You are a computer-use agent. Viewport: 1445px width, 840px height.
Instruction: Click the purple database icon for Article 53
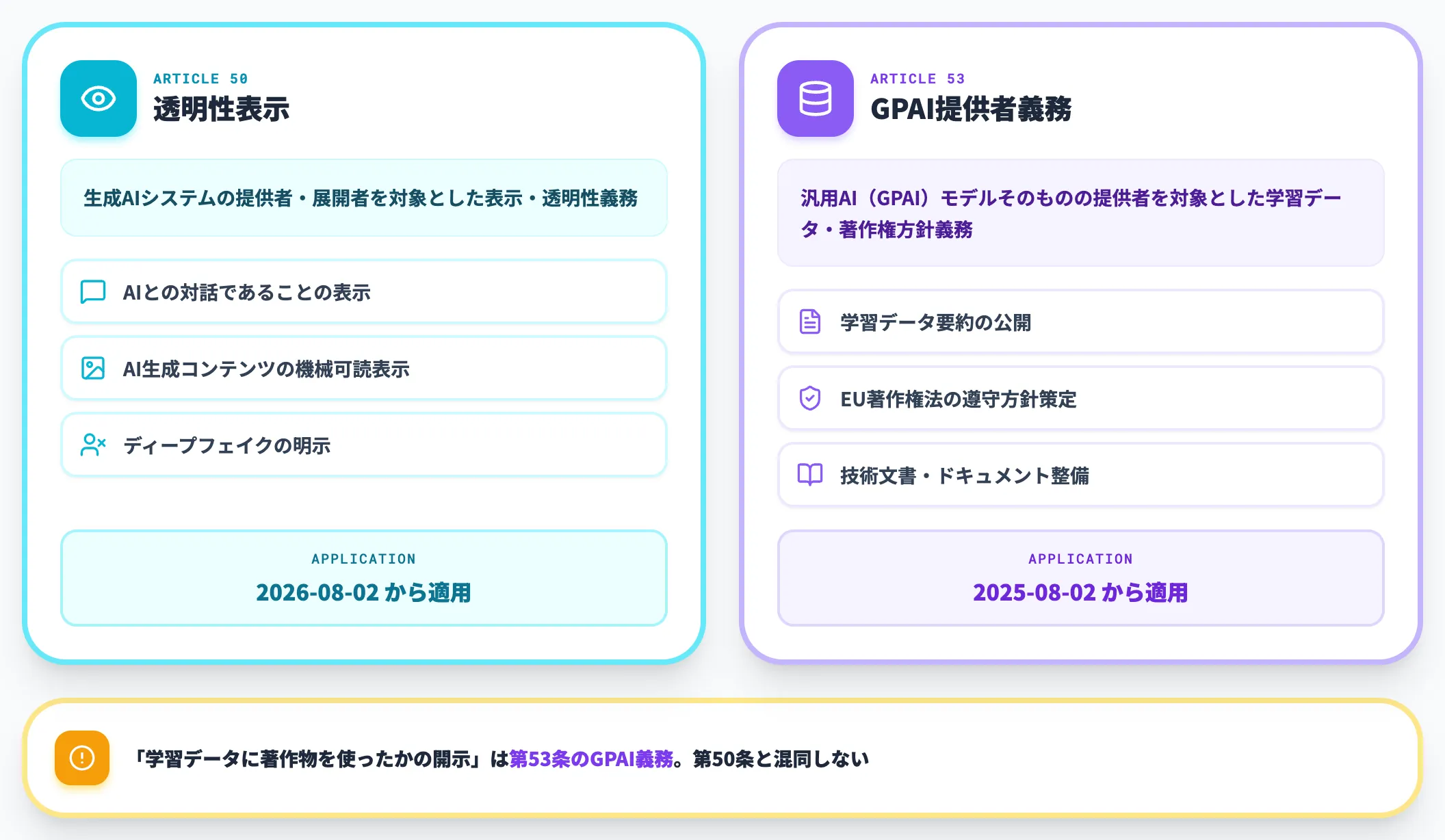816,99
